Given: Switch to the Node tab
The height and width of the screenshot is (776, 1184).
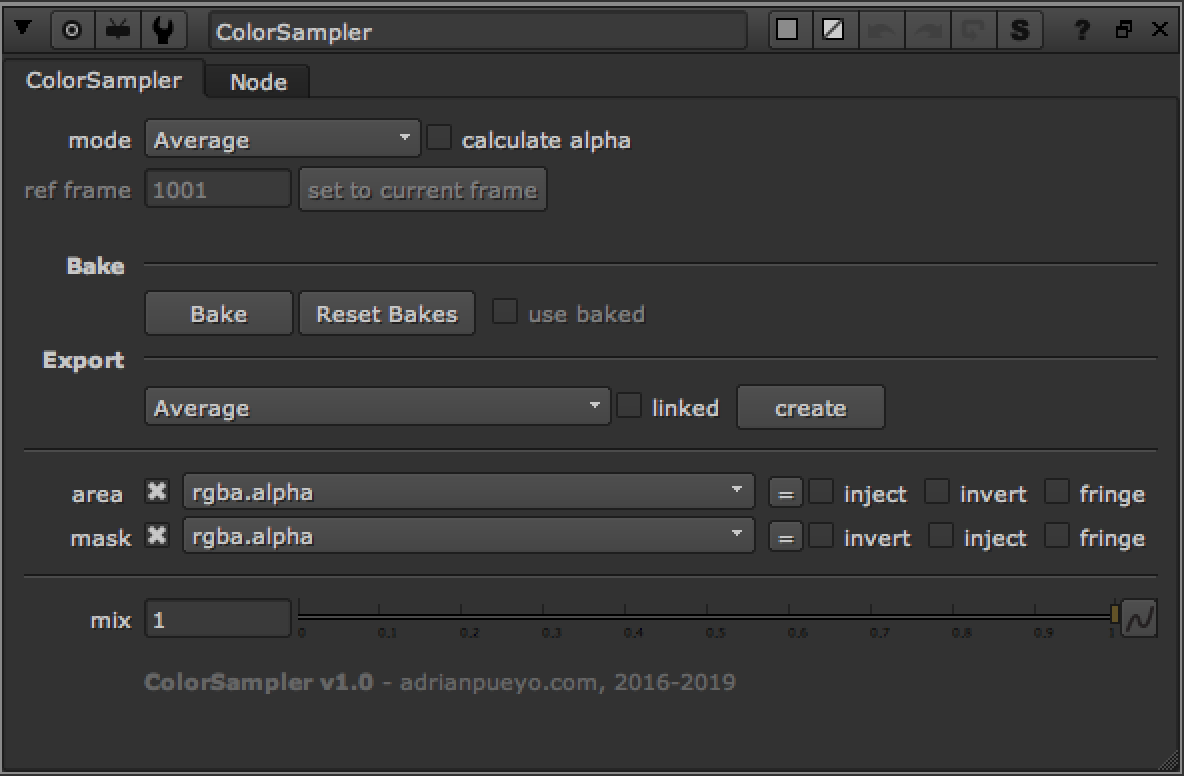Looking at the screenshot, I should (x=256, y=81).
